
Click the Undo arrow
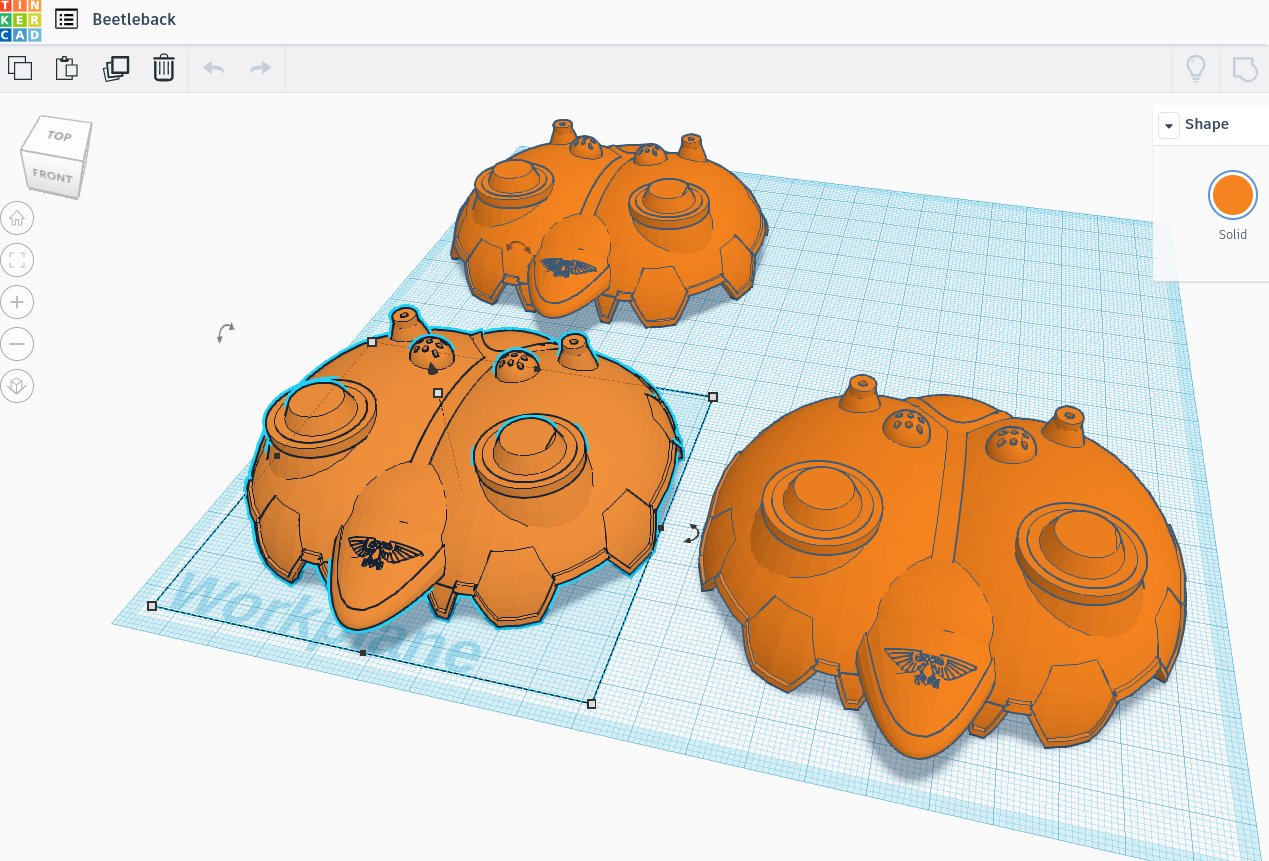point(214,68)
